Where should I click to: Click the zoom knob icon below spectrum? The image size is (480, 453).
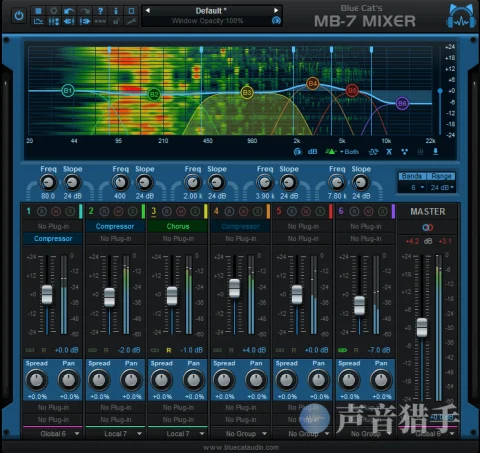pyautogui.click(x=298, y=152)
